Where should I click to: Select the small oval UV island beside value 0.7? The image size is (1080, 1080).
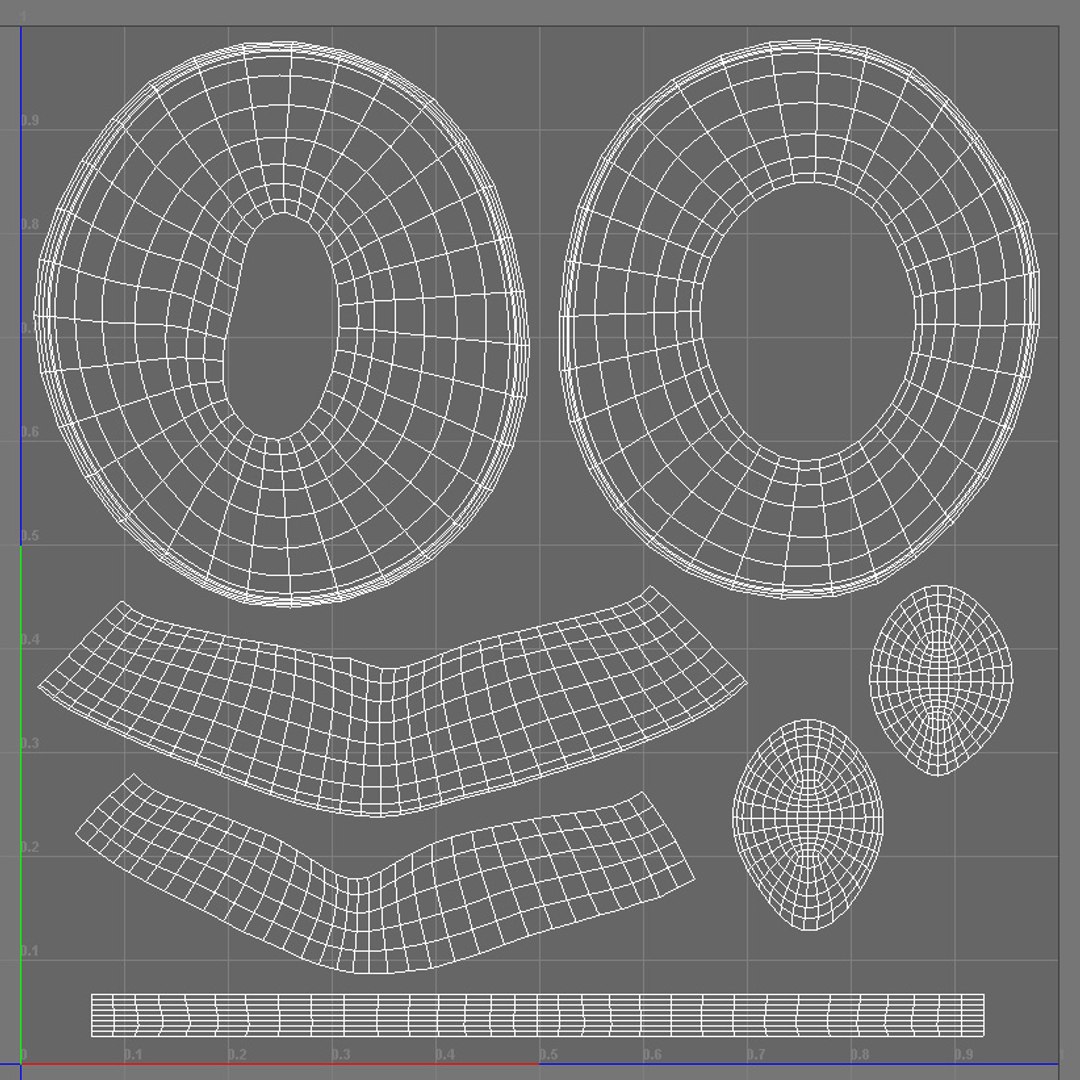coord(808,824)
